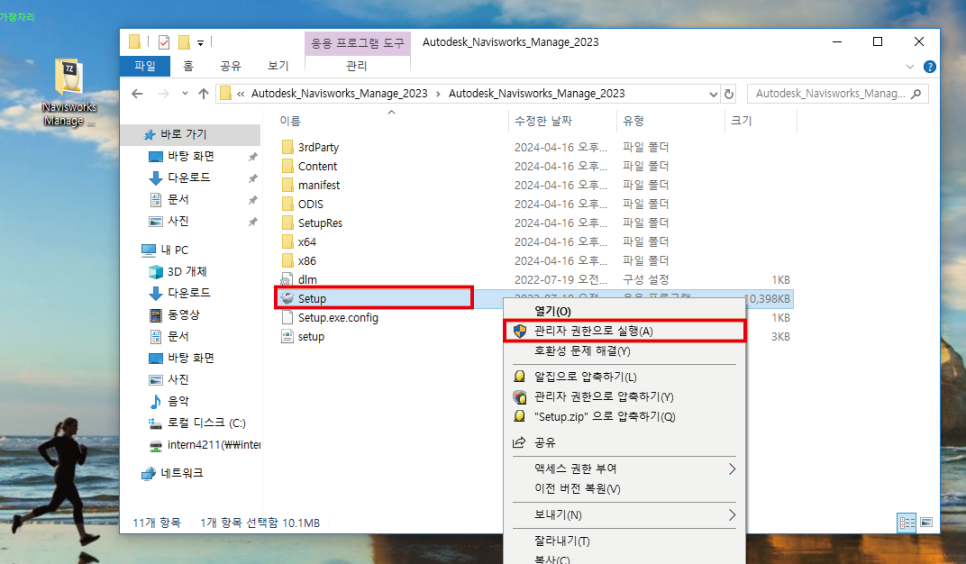This screenshot has height=564, width=966.
Task: Click parent Autodesk_Navisworks_Manage_2023 breadcrumb
Action: [x=339, y=94]
